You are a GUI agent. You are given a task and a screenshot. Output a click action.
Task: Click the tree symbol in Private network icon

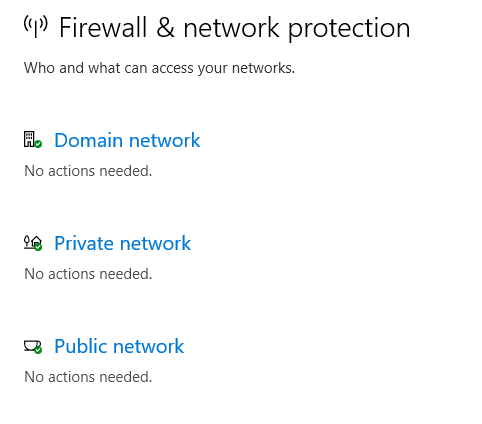tap(27, 241)
